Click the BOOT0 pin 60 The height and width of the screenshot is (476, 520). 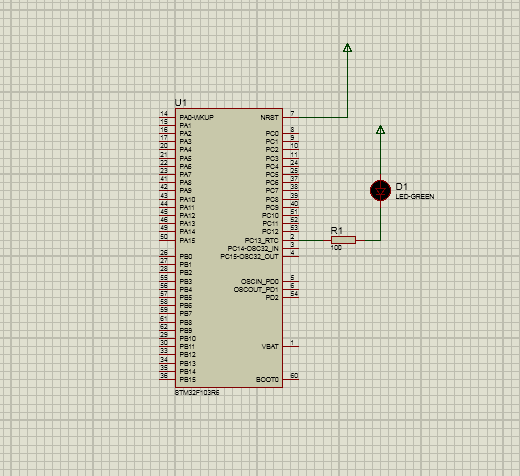click(x=291, y=379)
